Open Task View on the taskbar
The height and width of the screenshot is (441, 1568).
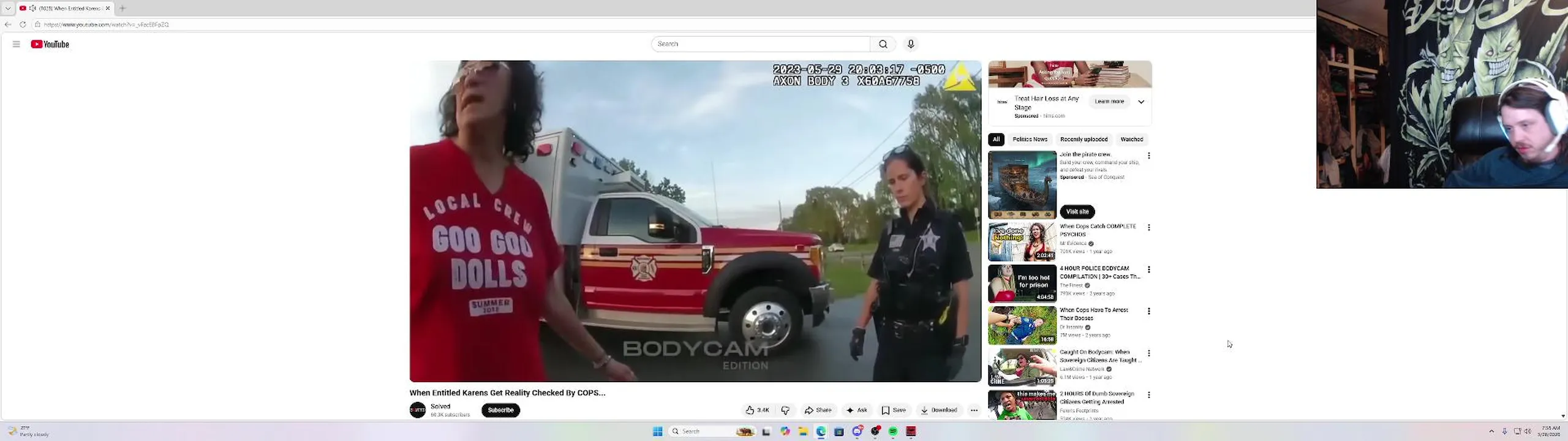click(x=766, y=432)
